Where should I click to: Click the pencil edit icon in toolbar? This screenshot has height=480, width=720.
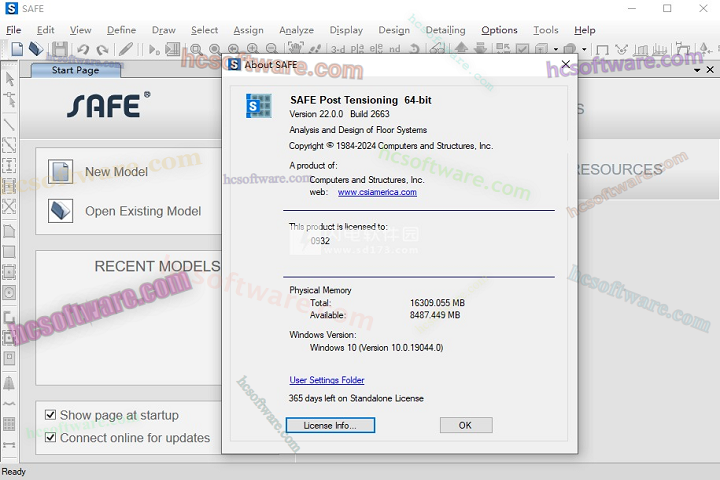[x=125, y=49]
